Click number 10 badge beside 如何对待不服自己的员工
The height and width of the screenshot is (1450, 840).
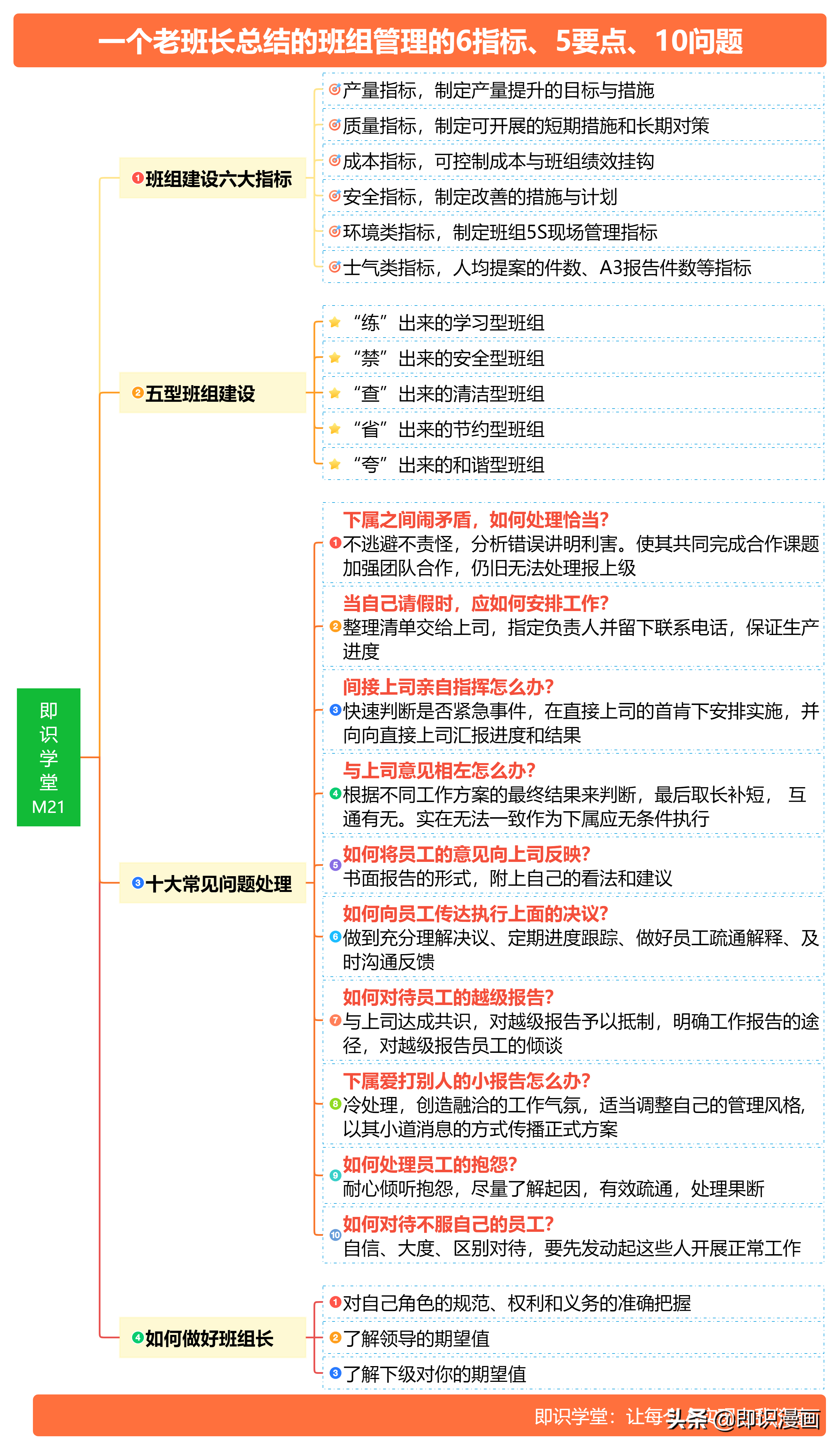click(x=336, y=1235)
